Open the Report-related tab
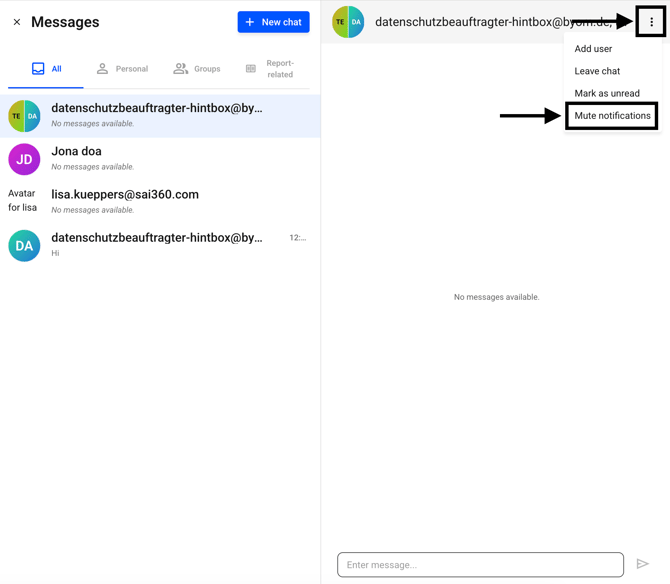Screen dimensions: 670x584 (x=270, y=69)
